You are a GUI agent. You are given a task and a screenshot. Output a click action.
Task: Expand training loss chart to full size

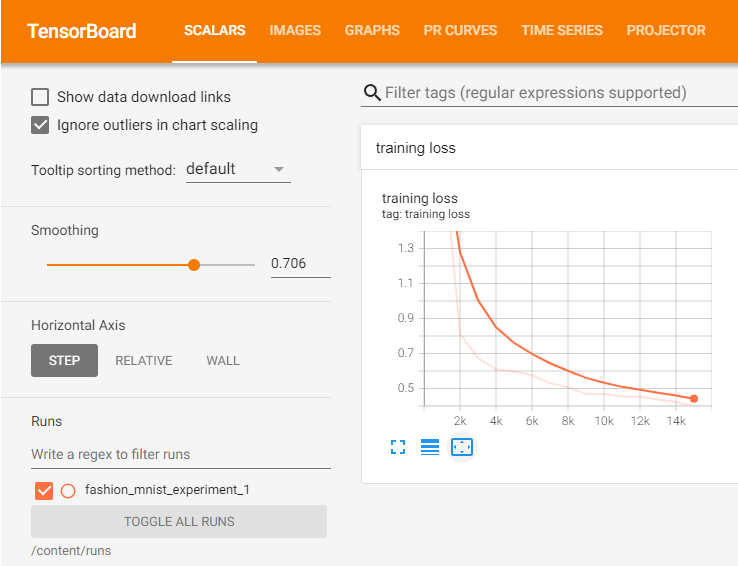pyautogui.click(x=398, y=447)
